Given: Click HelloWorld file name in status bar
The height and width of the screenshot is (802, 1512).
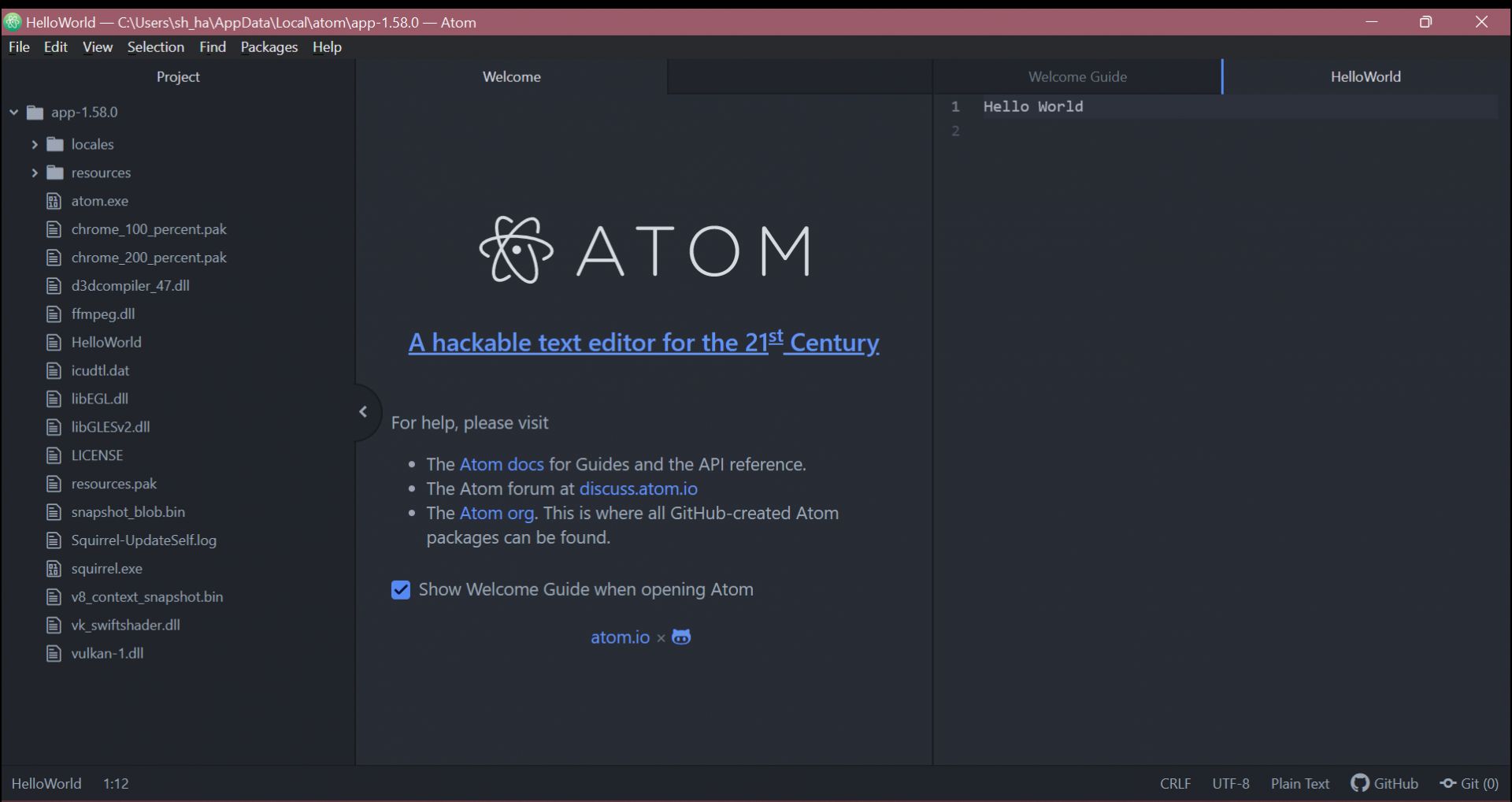Looking at the screenshot, I should tap(46, 783).
